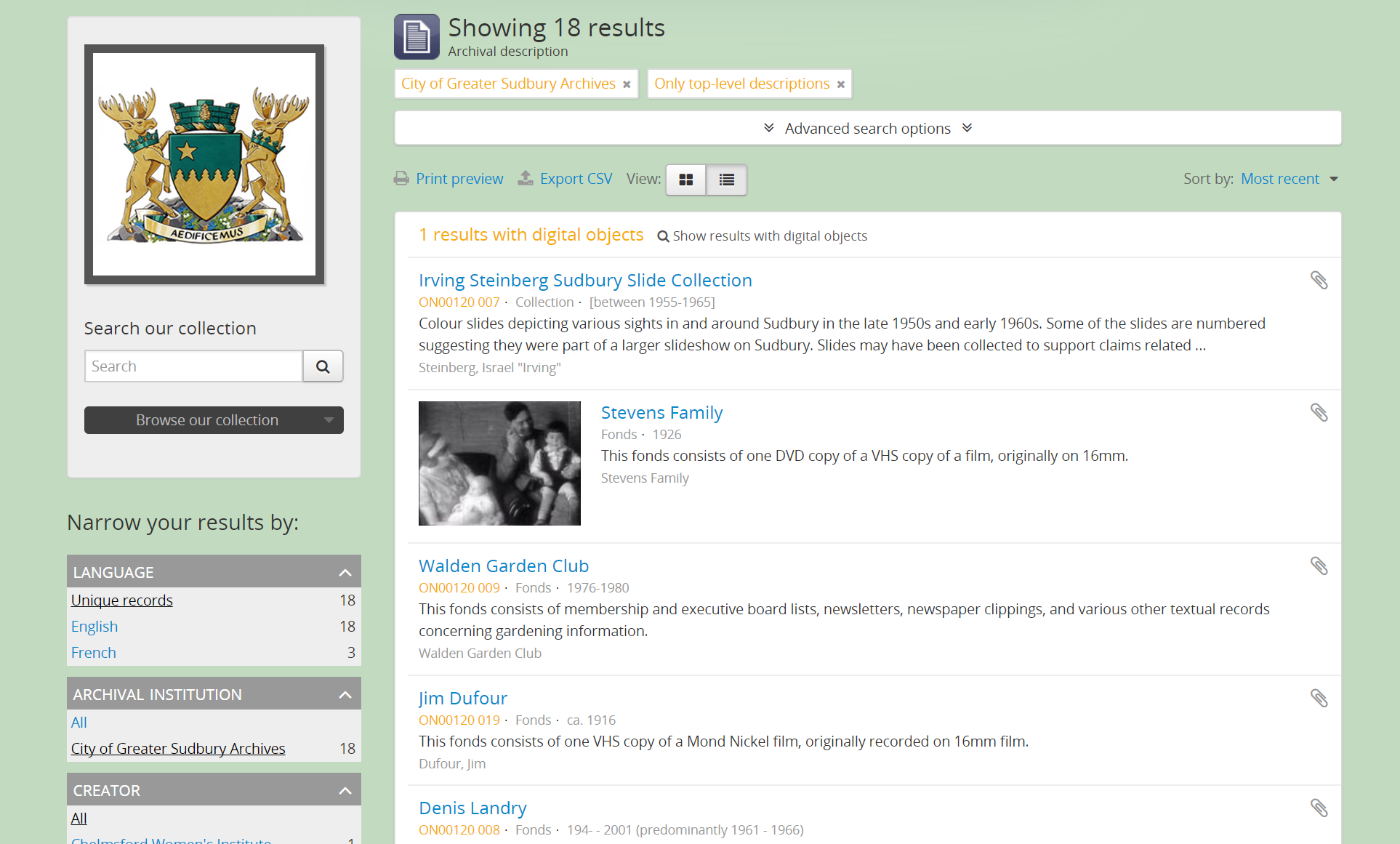This screenshot has width=1400, height=844.
Task: Clip Walden Garden Club record
Action: 1319,566
